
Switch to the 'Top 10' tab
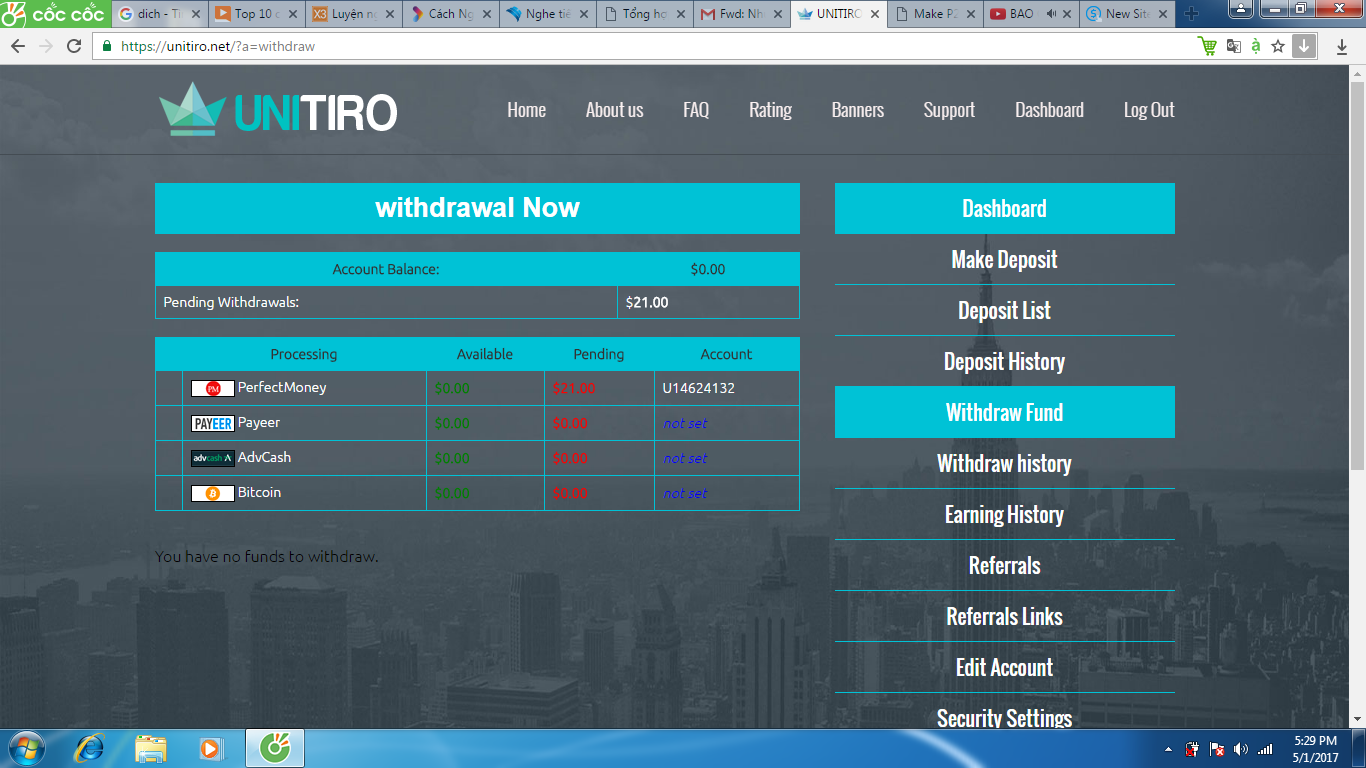(x=256, y=14)
